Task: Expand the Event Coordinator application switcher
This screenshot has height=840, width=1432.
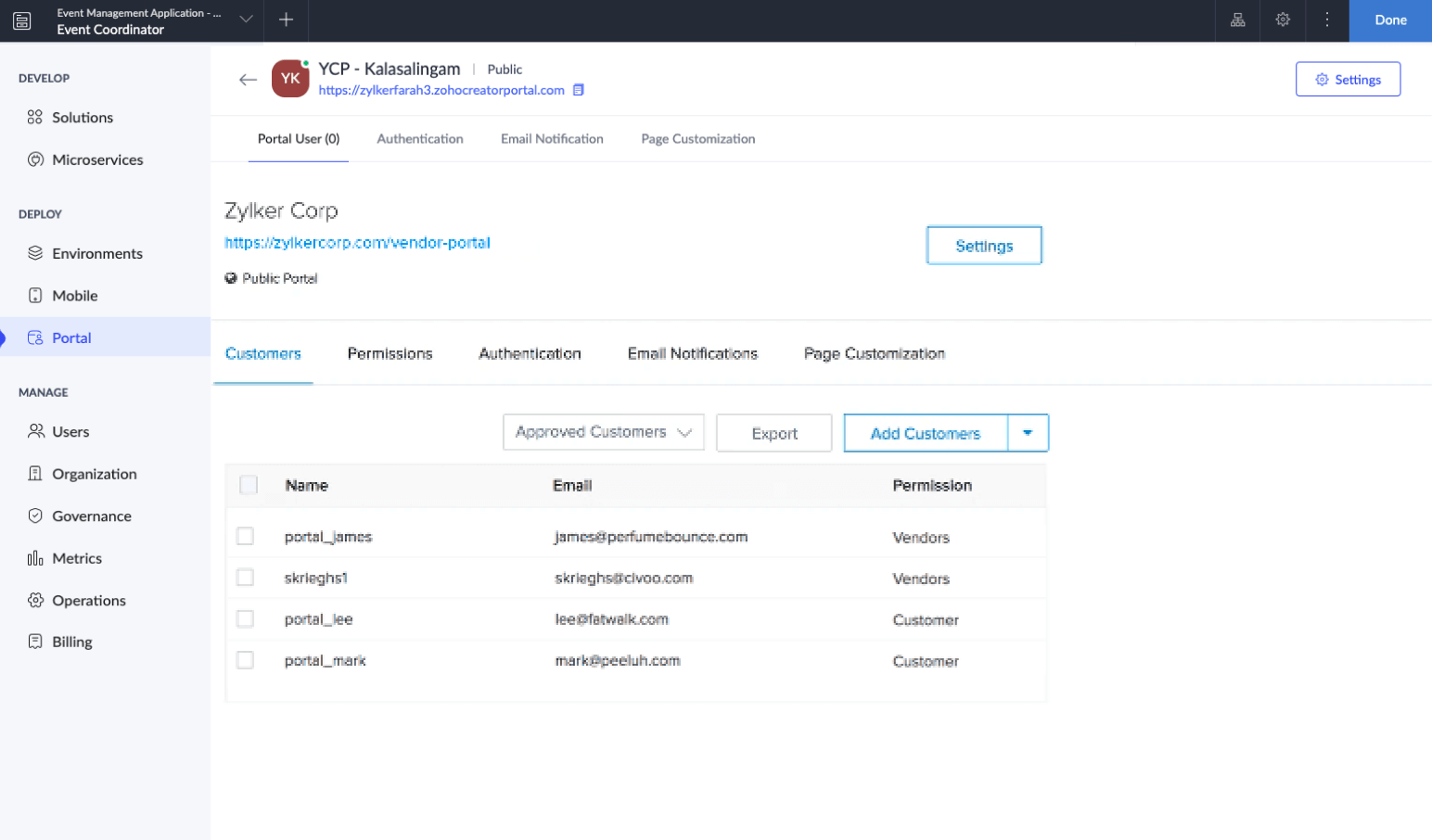Action: click(246, 20)
